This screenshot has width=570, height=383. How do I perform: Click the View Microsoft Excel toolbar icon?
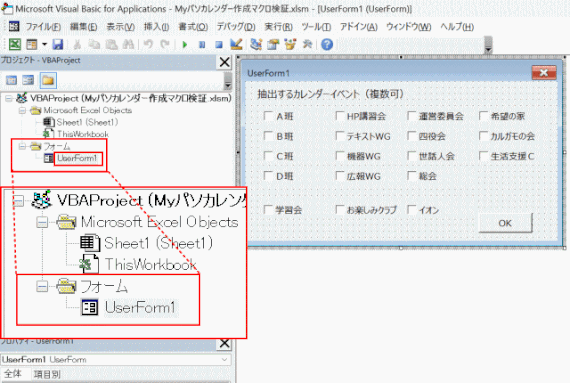click(15, 44)
